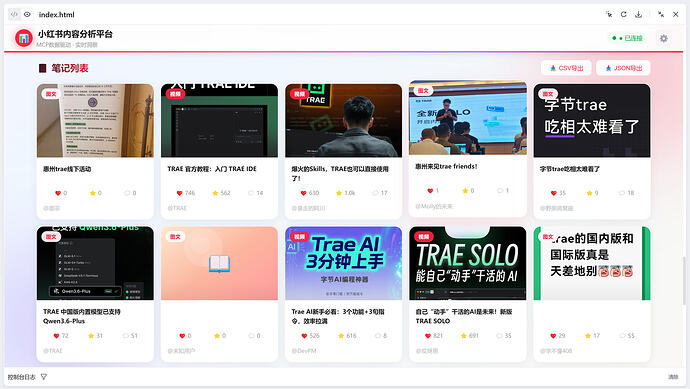
Task: Open the settings gear icon
Action: pos(664,38)
